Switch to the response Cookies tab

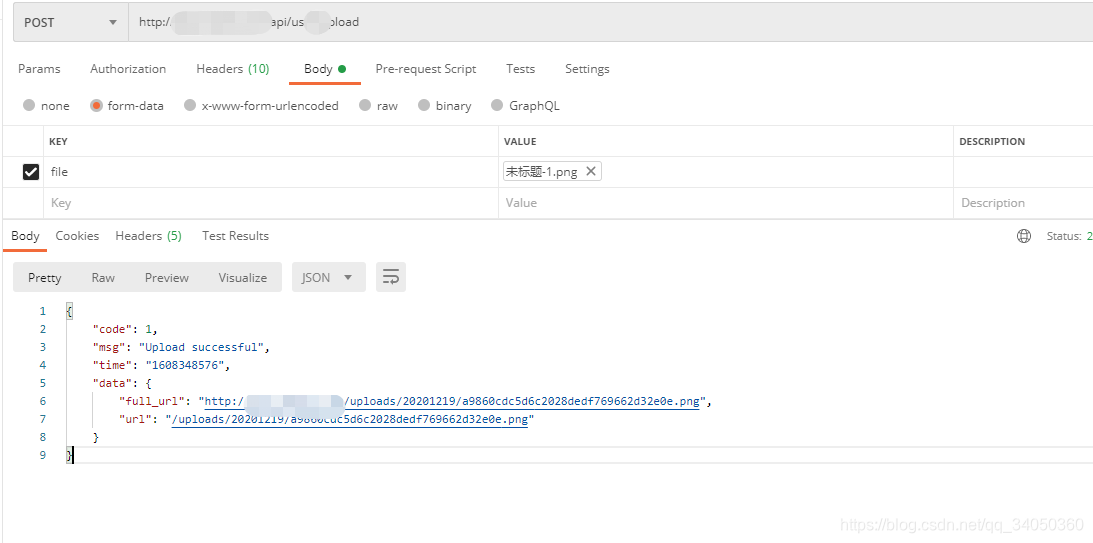tap(77, 236)
